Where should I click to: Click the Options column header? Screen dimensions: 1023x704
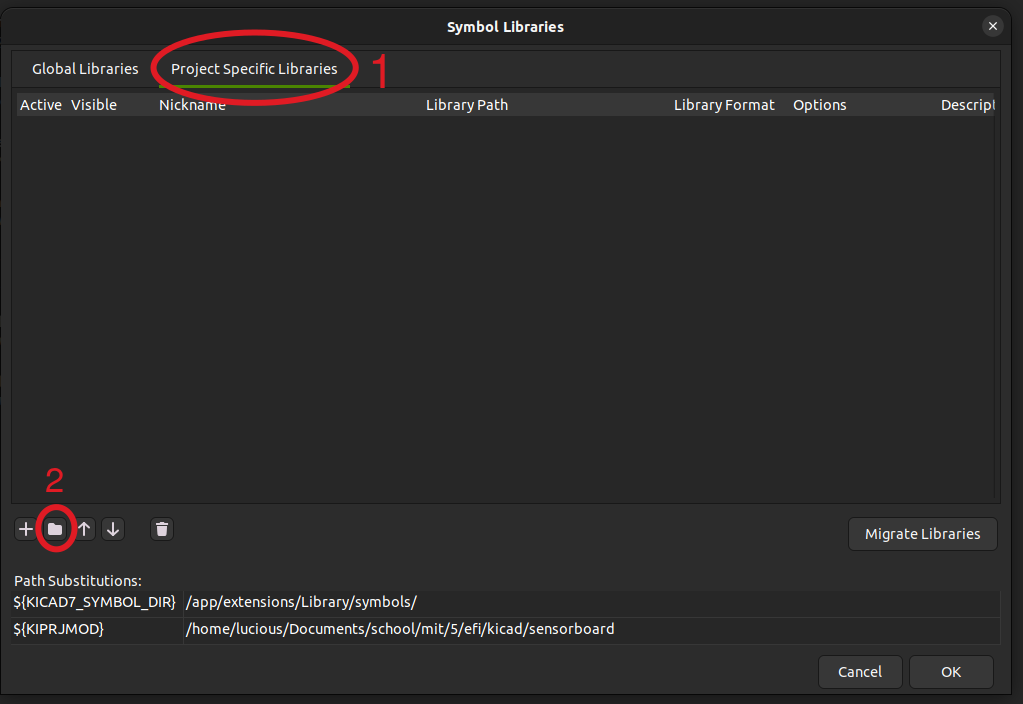[x=819, y=104]
